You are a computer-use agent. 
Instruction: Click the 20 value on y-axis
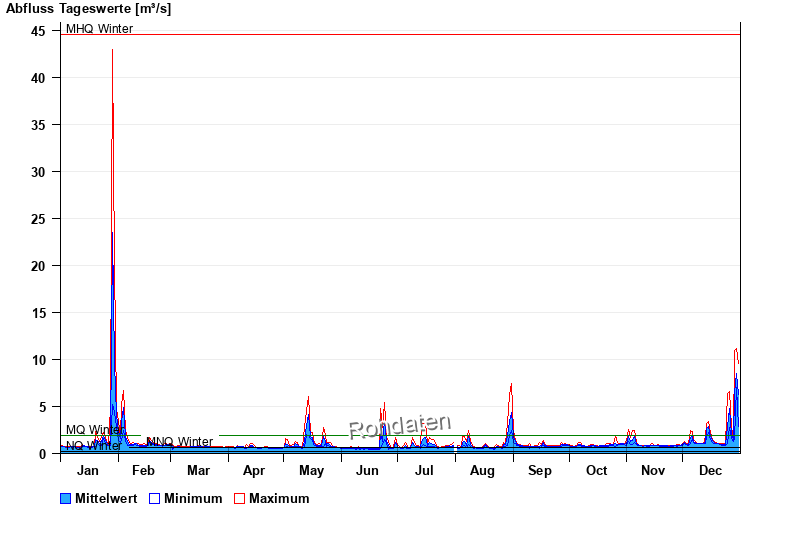click(x=38, y=266)
